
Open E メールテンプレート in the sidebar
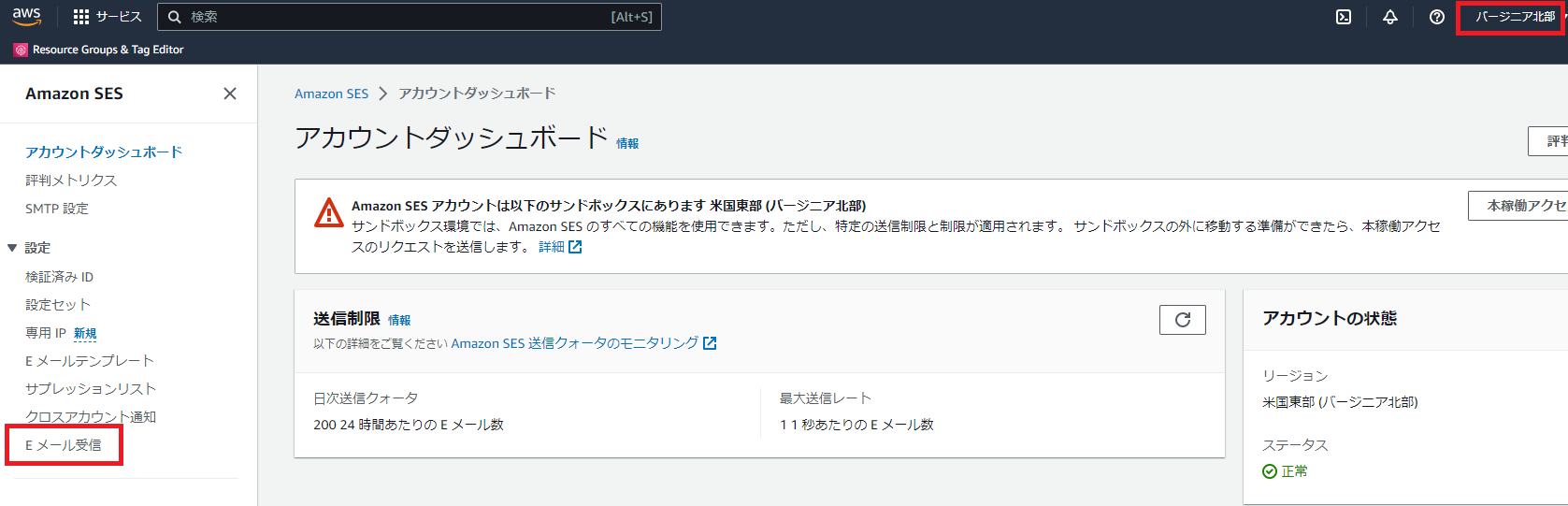click(90, 361)
